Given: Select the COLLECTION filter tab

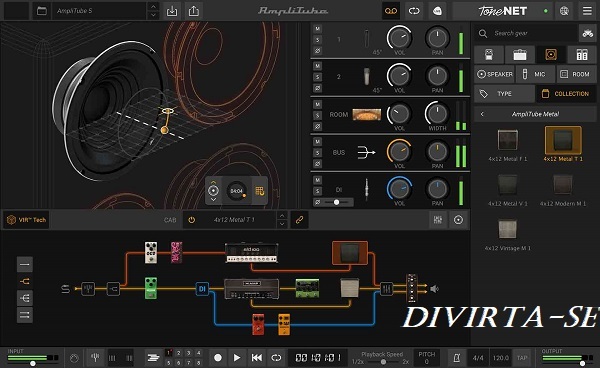Looking at the screenshot, I should pyautogui.click(x=566, y=94).
